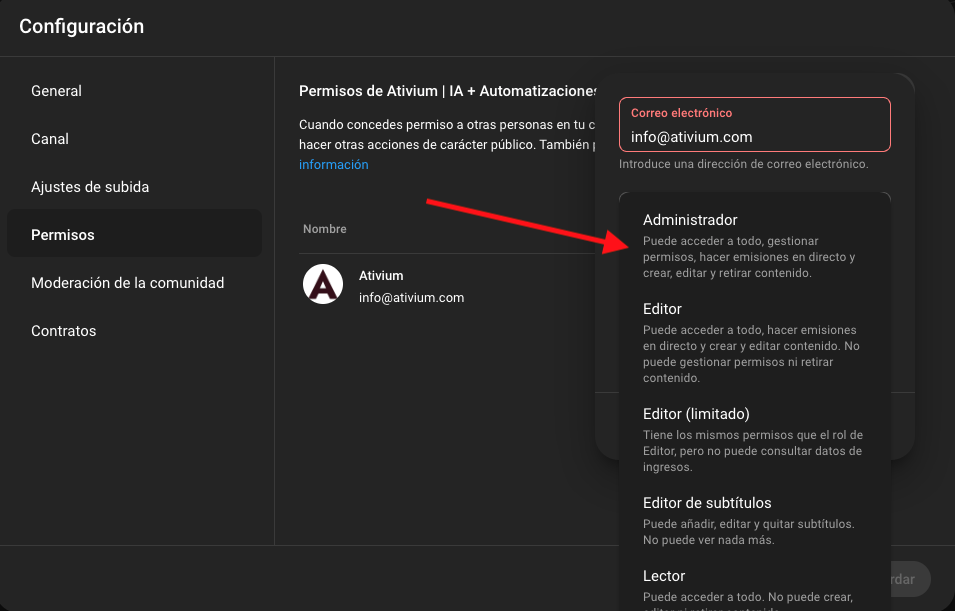The image size is (955, 611).
Task: Choose the Editor (limitado) role option
Action: [755, 439]
